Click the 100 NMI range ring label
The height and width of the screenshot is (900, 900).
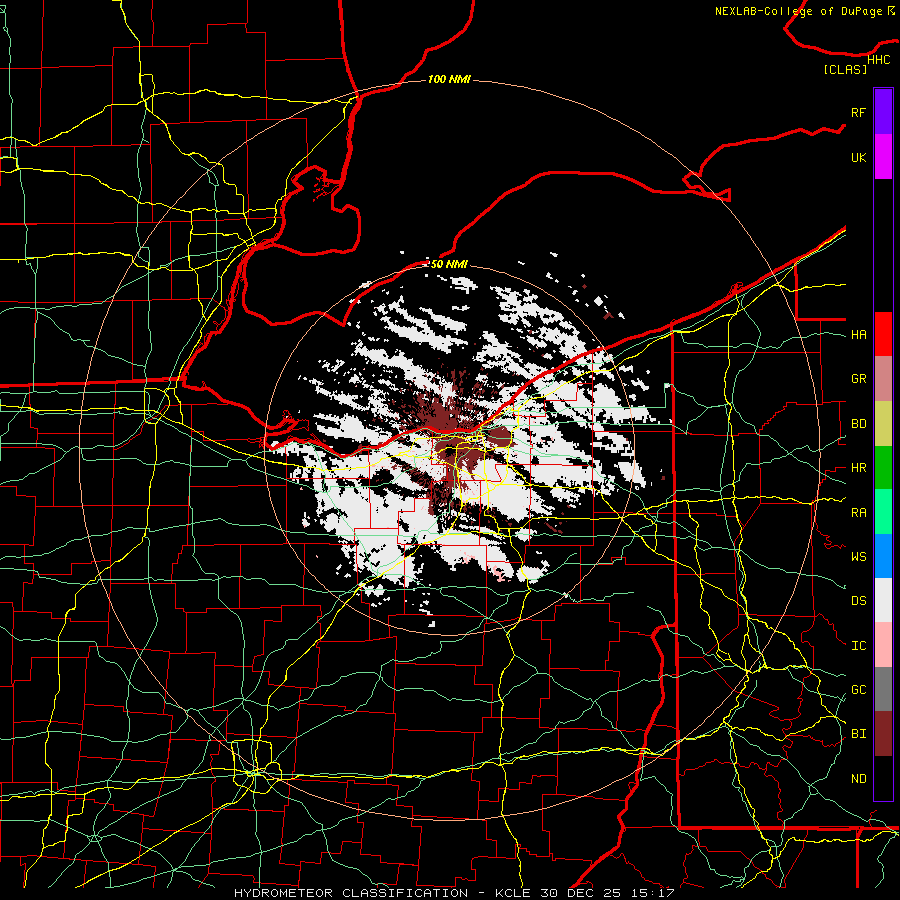[449, 79]
